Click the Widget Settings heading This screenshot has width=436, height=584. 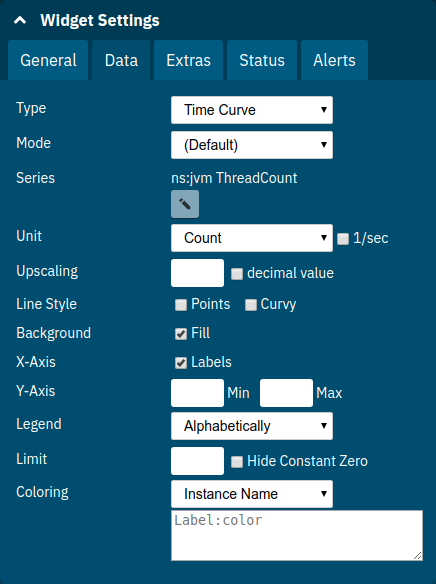[100, 20]
